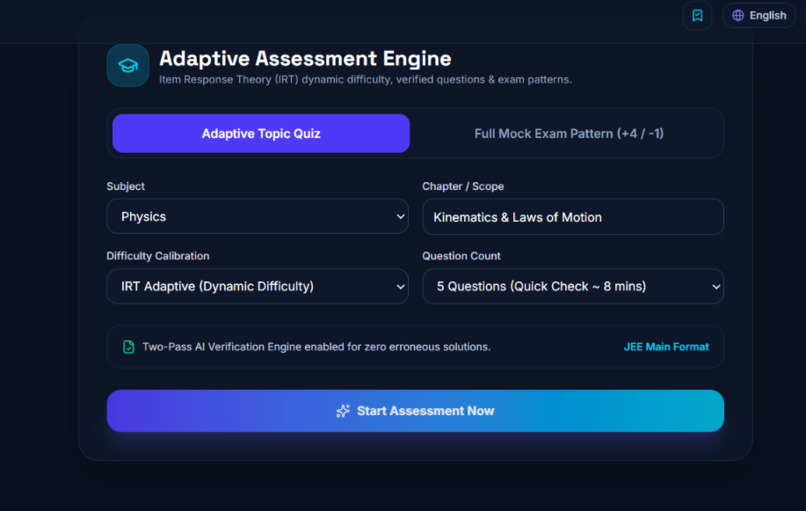Open the Subject dropdown showing Physics
Image resolution: width=806 pixels, height=511 pixels.
point(258,216)
